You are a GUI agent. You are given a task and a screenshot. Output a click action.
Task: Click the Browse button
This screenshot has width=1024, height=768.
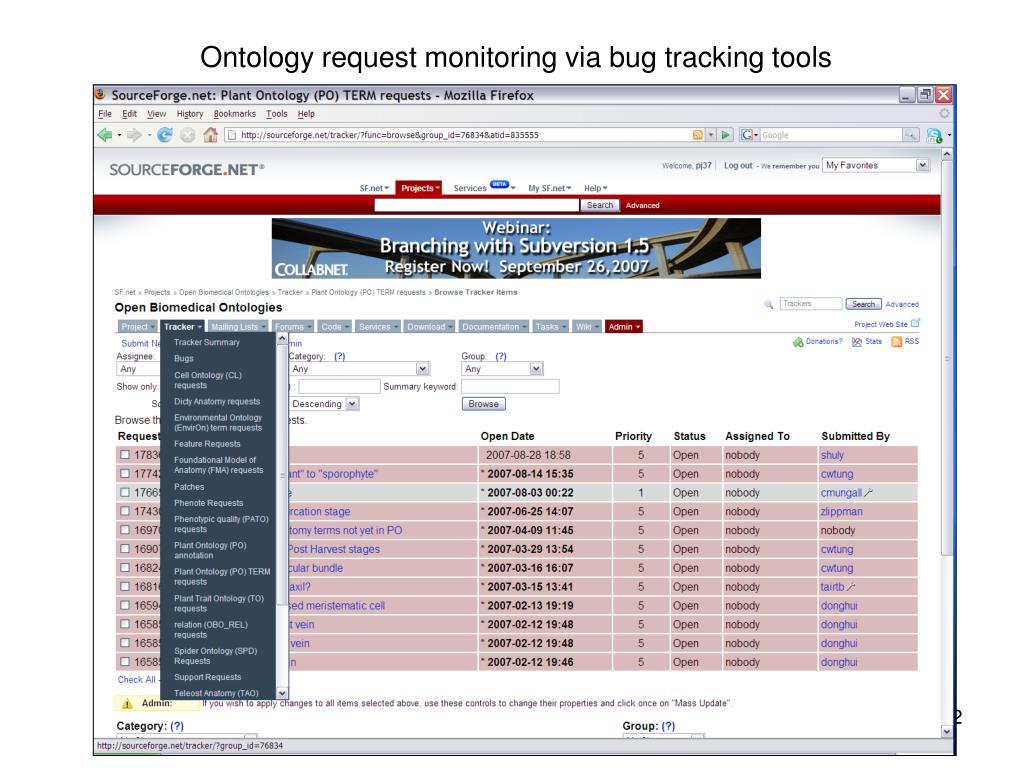pyautogui.click(x=483, y=404)
